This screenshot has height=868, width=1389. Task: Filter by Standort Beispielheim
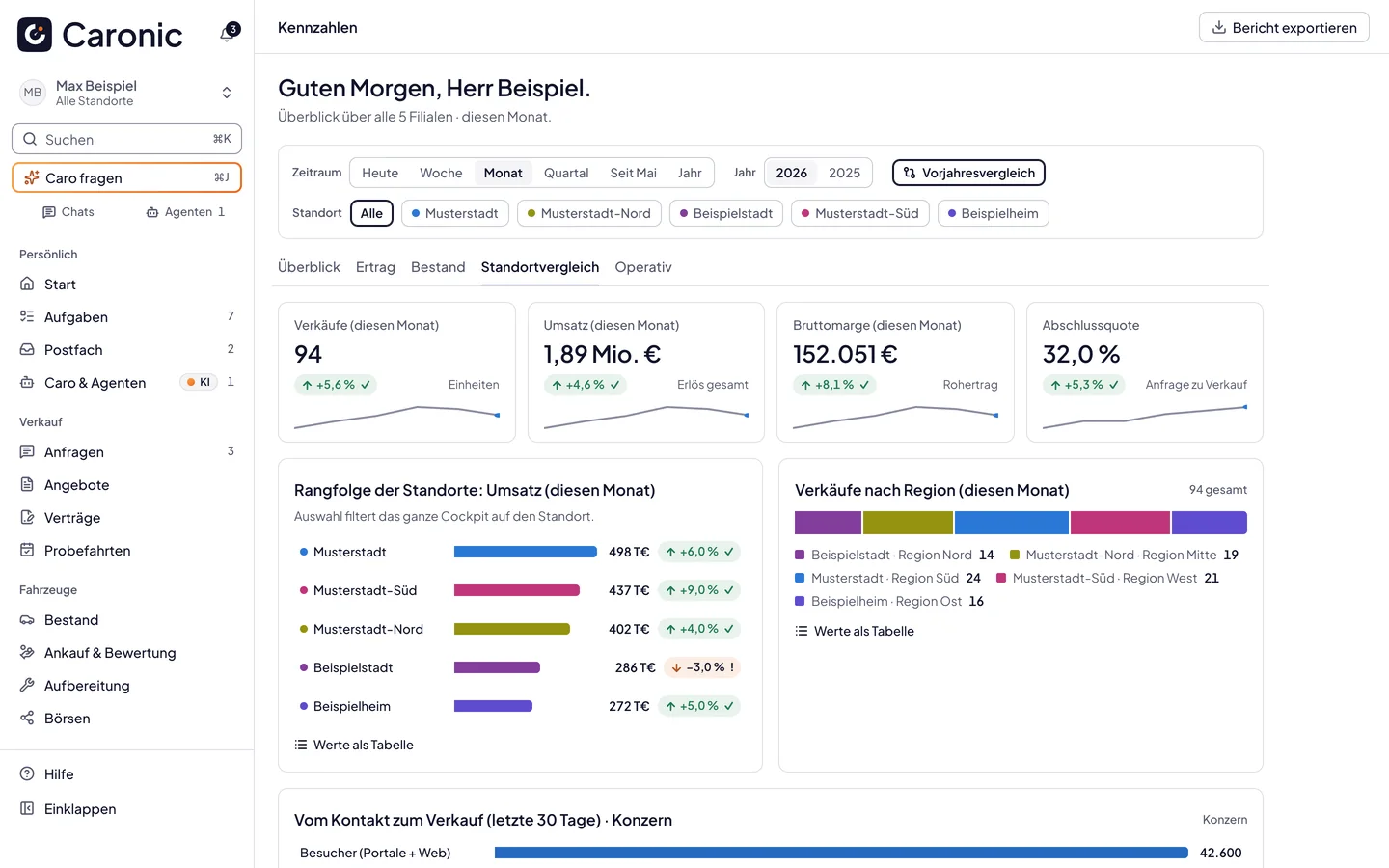coord(993,213)
